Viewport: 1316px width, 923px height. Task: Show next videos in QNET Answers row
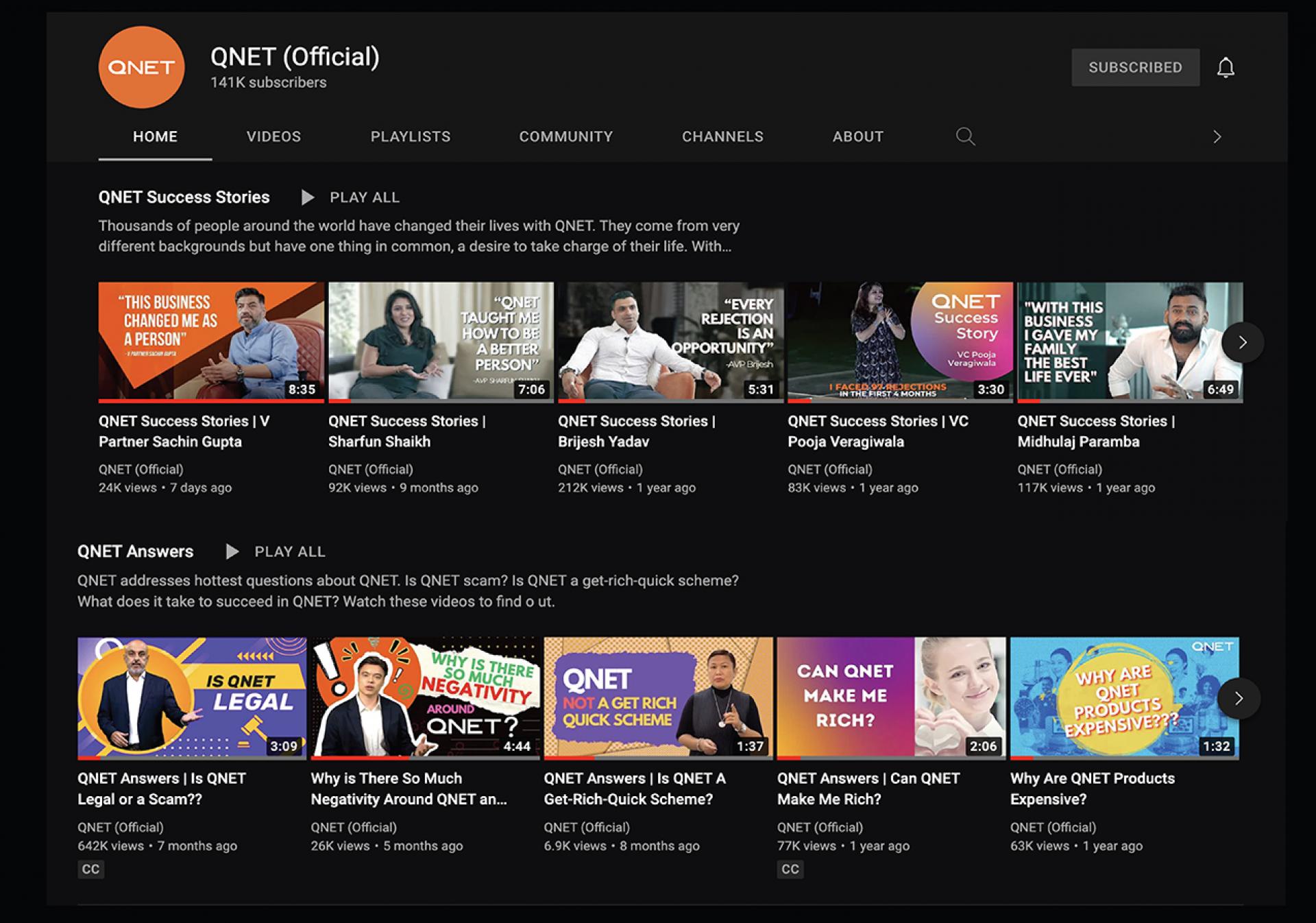click(x=1239, y=698)
